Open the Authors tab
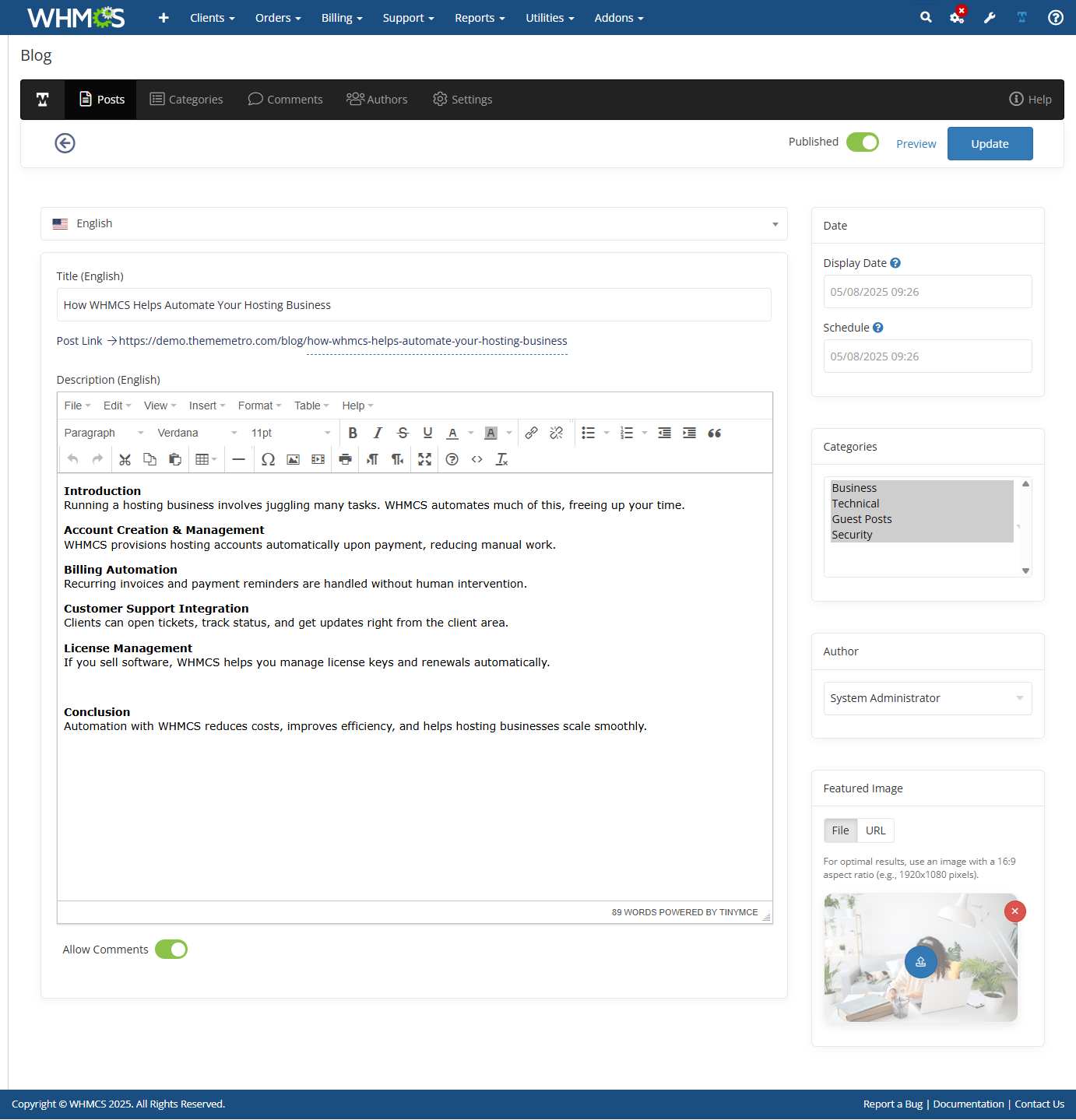Image resolution: width=1076 pixels, height=1120 pixels. [377, 100]
